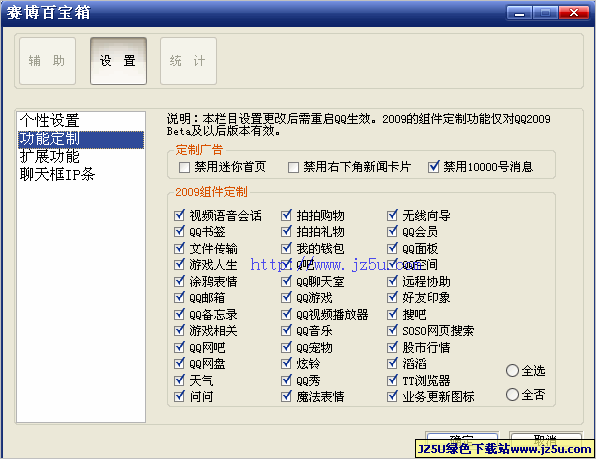This screenshot has height=459, width=596.
Task: Toggle QQ视频播放器 checkbox
Action: [x=286, y=315]
